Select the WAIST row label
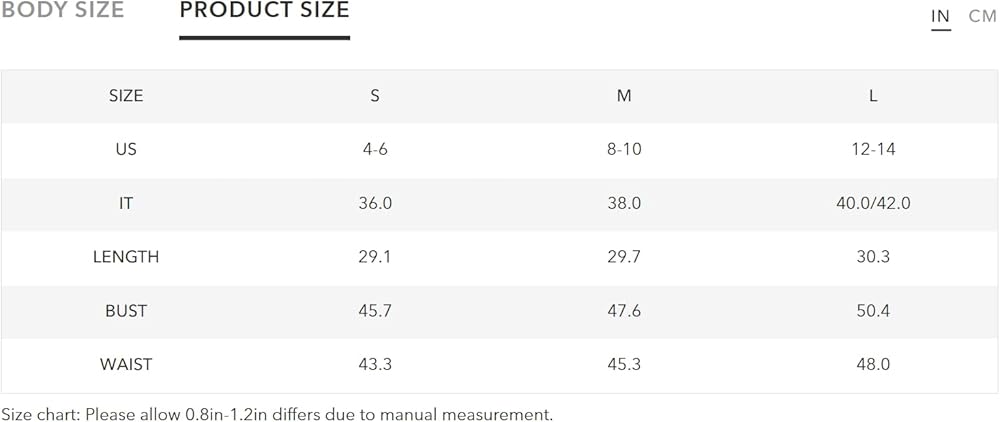 pos(126,365)
